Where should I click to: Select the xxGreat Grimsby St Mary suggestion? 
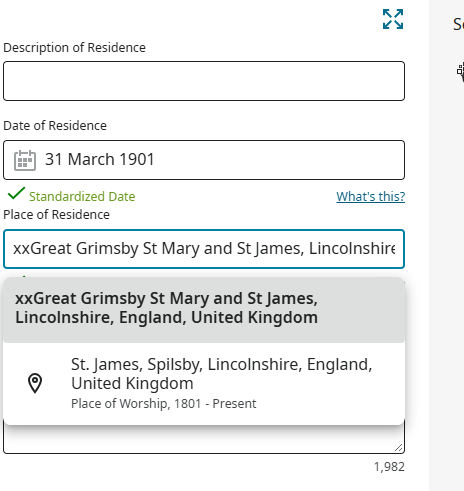coord(204,310)
